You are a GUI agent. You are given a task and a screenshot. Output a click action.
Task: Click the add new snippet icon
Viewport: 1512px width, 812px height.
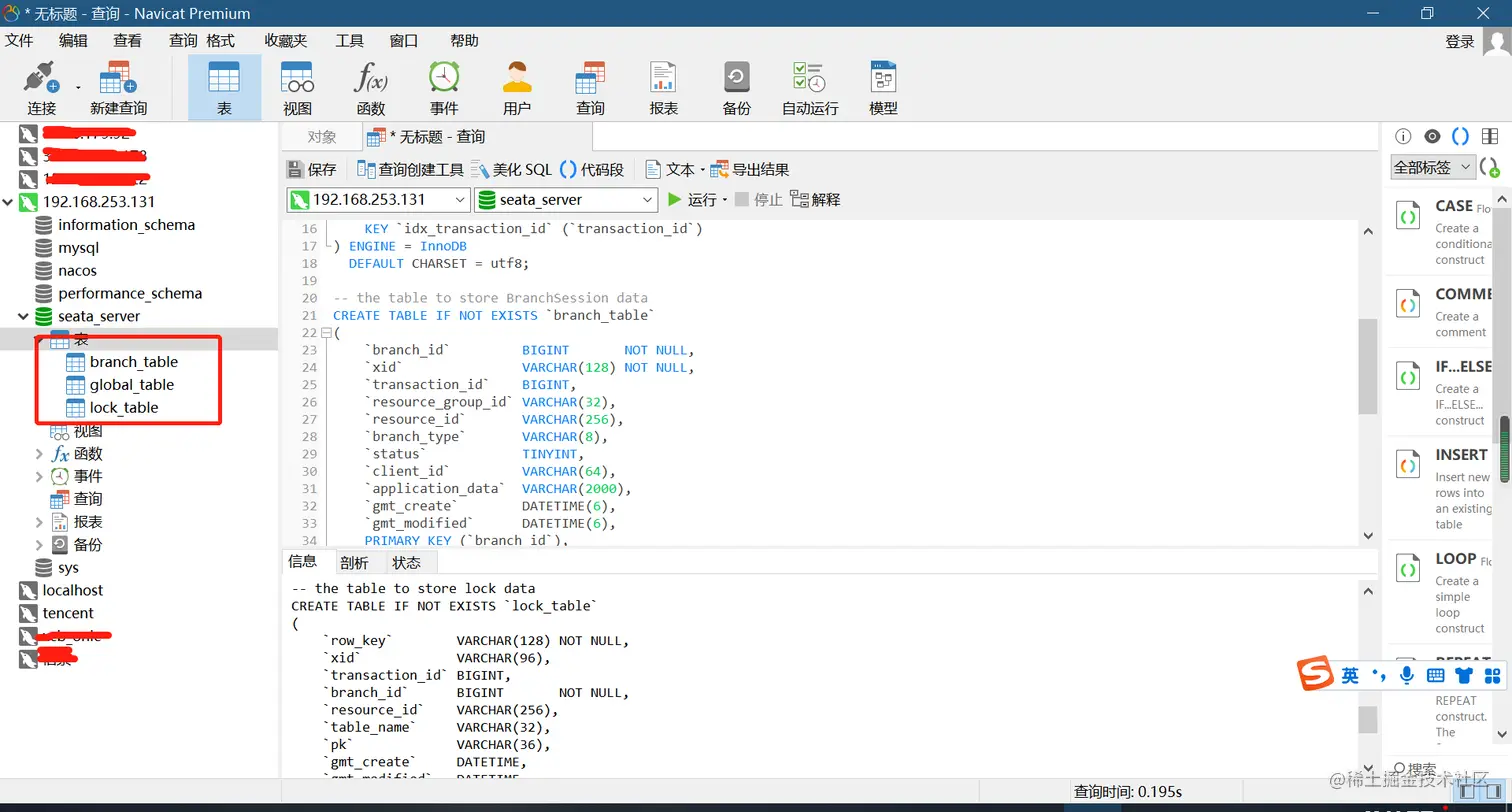tap(1489, 168)
